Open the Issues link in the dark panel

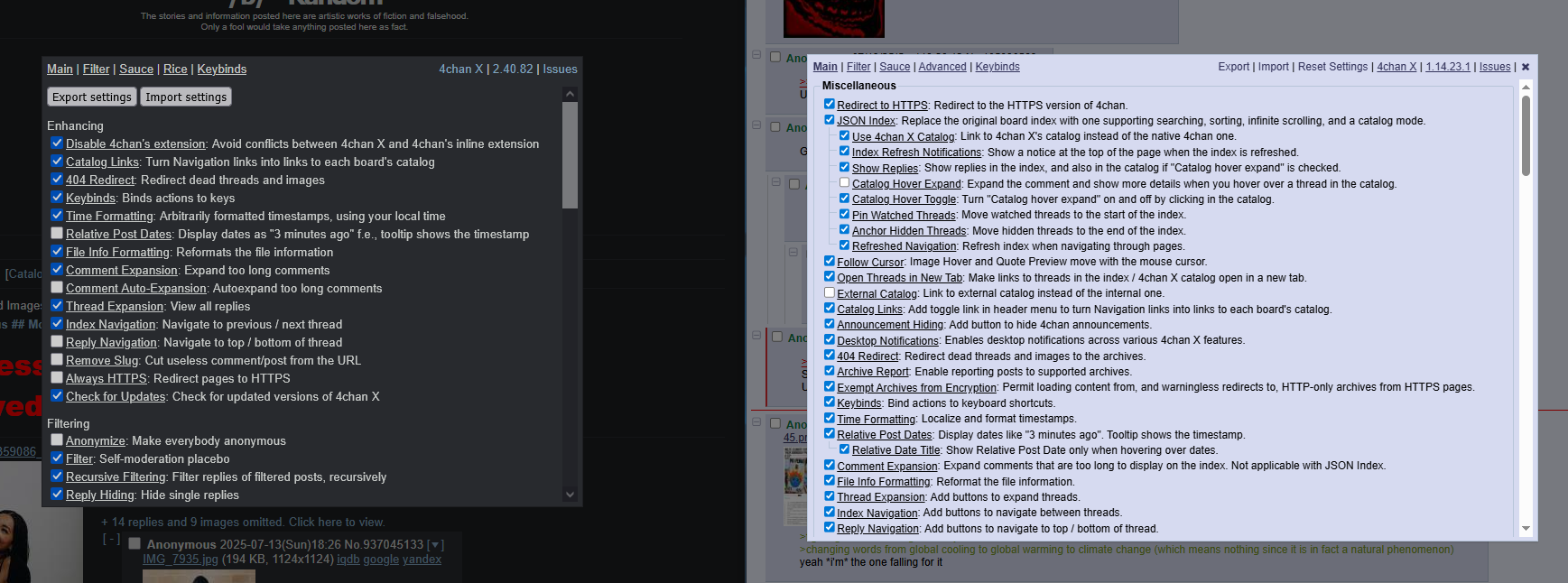coord(560,69)
